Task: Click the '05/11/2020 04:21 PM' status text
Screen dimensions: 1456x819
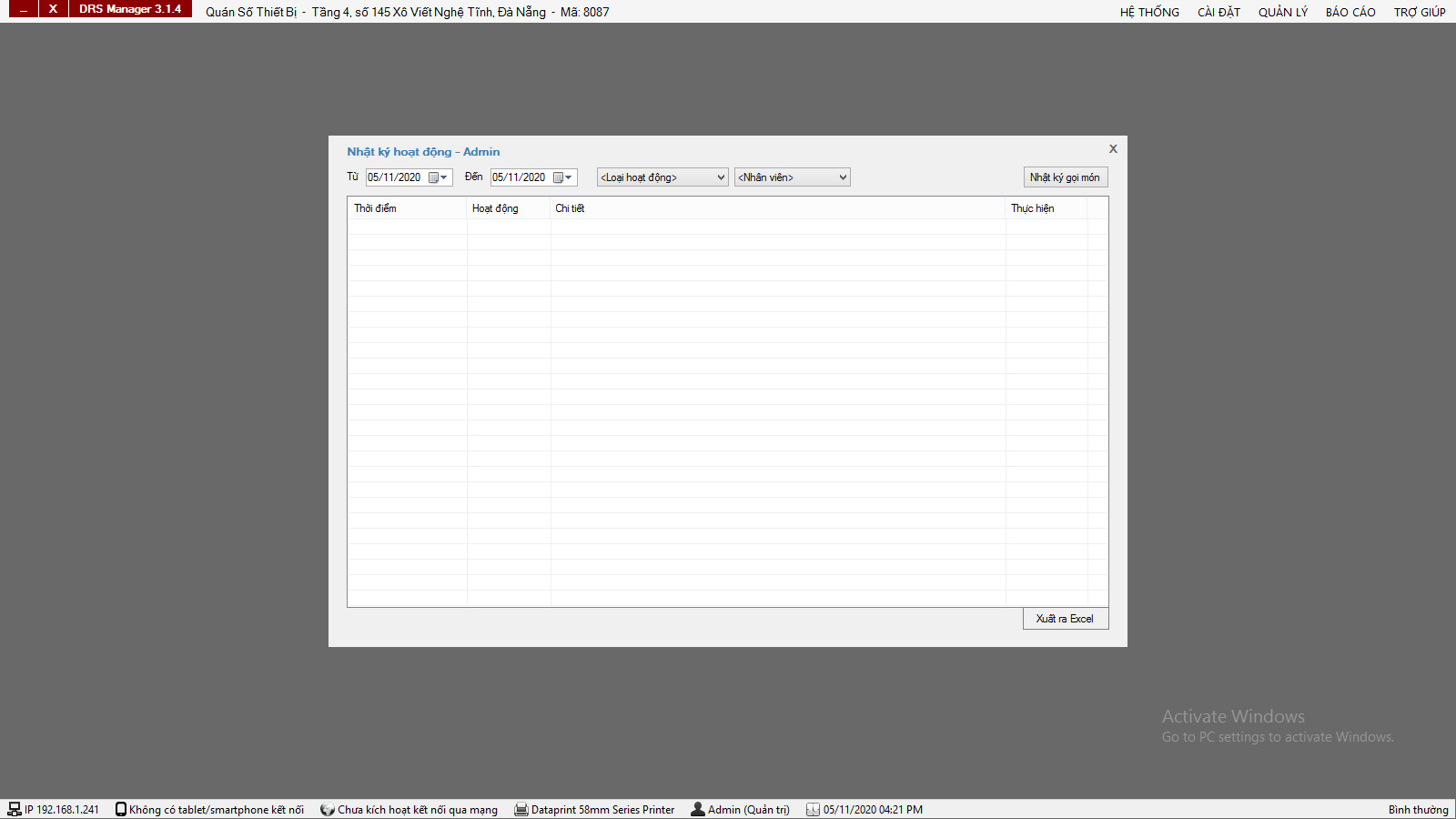Action: point(874,810)
